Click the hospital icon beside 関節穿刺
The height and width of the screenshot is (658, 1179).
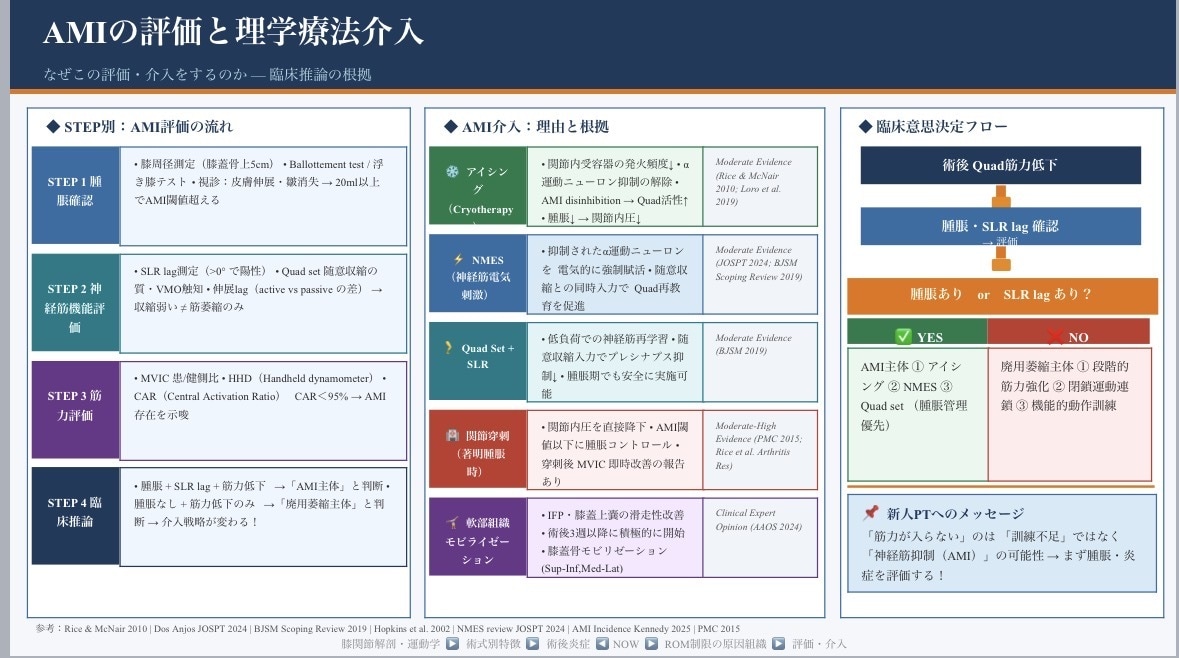point(452,435)
